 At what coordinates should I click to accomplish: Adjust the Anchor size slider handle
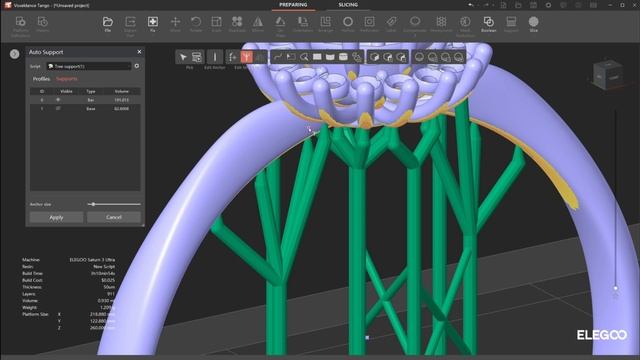[x=93, y=204]
